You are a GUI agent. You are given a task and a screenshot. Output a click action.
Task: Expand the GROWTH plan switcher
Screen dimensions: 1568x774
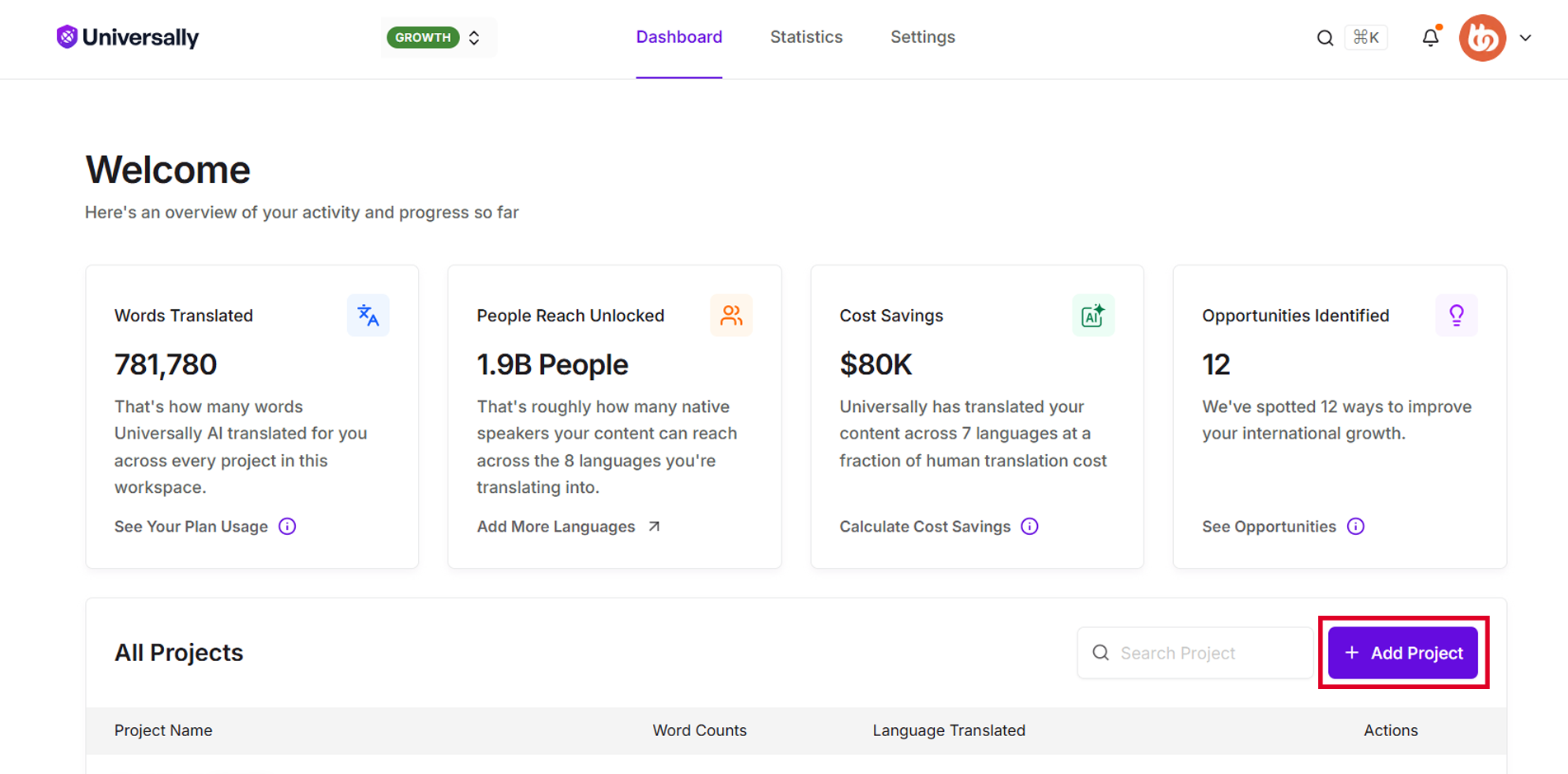[439, 38]
